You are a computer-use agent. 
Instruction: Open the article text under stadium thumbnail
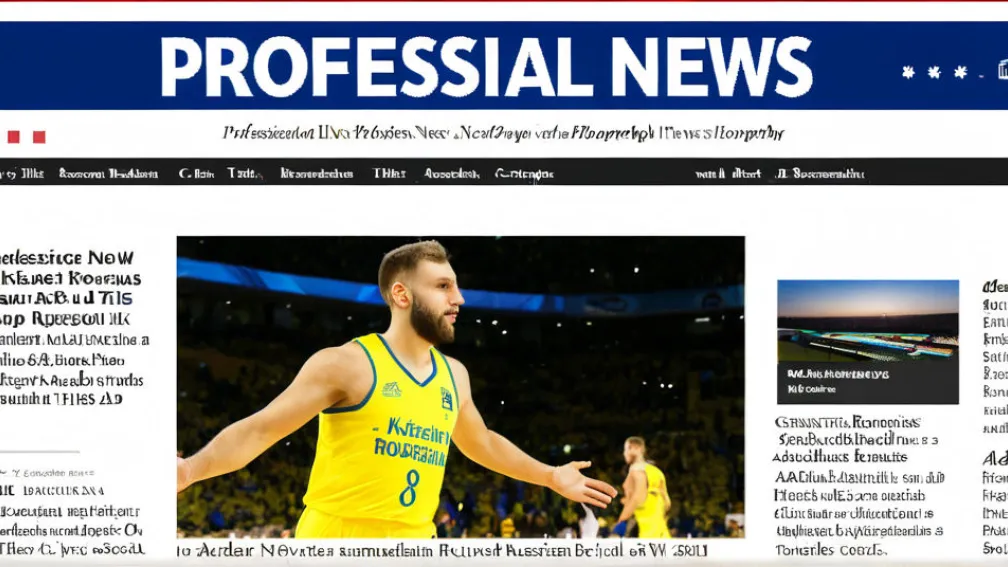pyautogui.click(x=858, y=485)
